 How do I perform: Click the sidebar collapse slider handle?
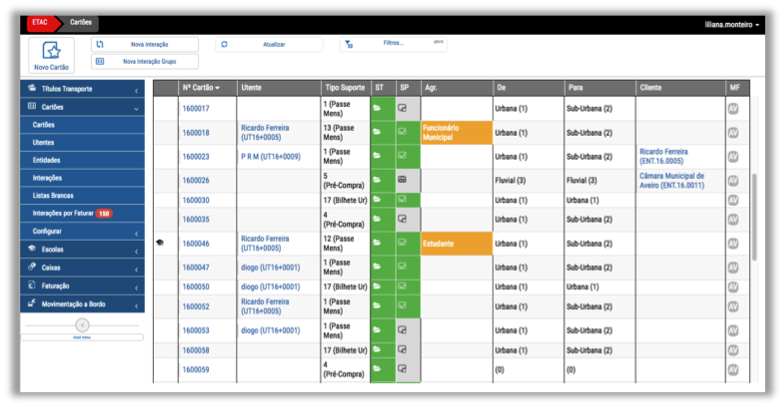[x=82, y=325]
